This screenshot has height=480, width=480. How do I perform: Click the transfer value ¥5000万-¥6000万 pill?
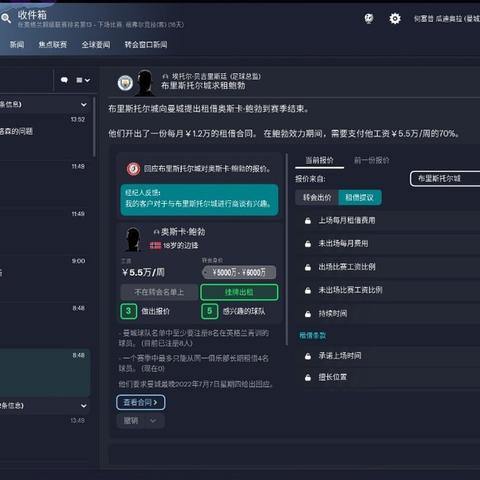click(239, 272)
